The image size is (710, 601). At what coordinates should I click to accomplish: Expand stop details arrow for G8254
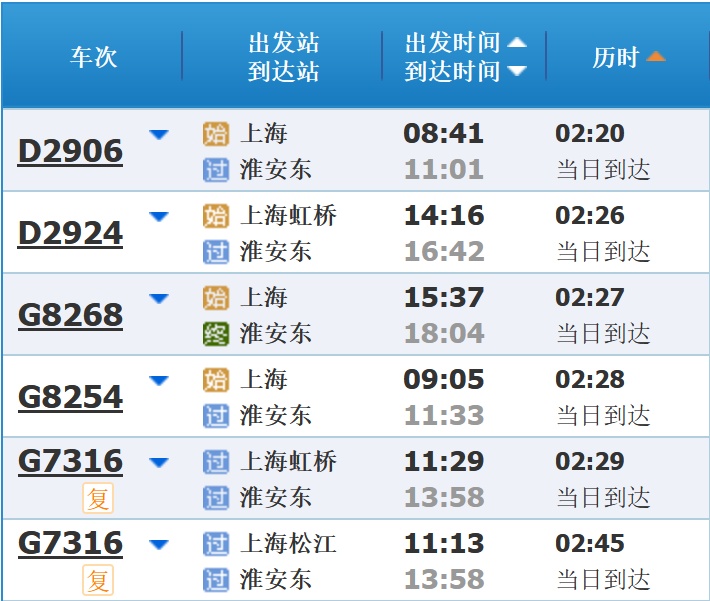[159, 380]
